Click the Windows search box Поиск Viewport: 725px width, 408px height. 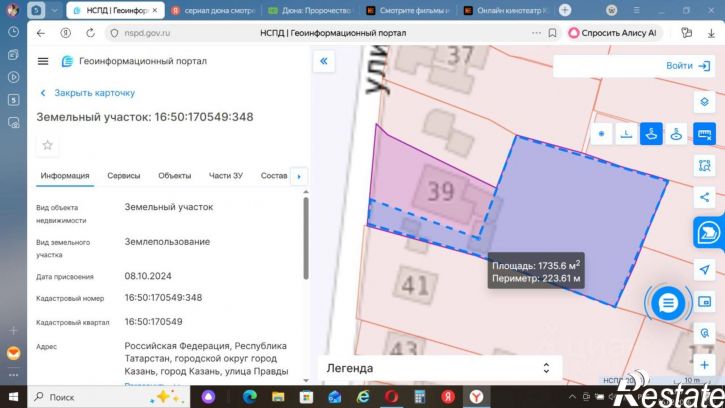109,396
